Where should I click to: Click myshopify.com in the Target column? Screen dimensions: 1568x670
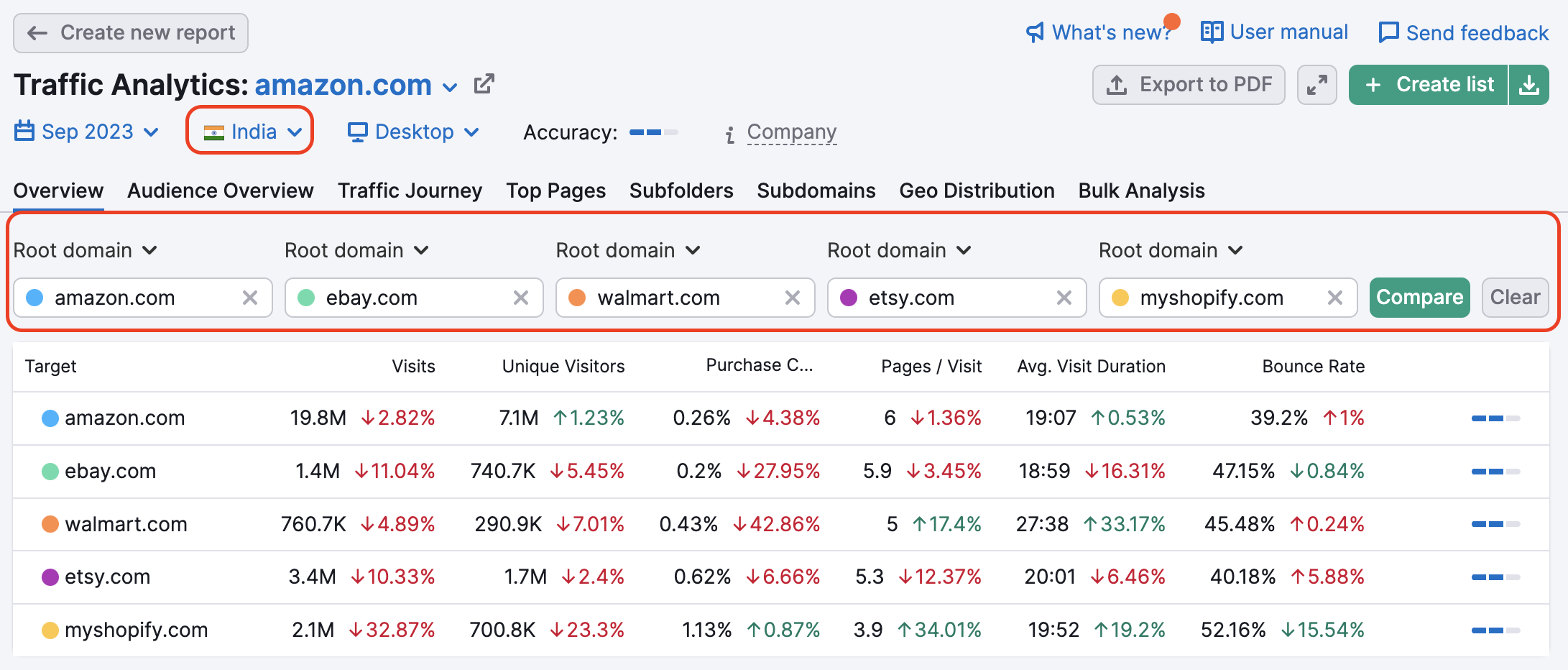point(136,630)
